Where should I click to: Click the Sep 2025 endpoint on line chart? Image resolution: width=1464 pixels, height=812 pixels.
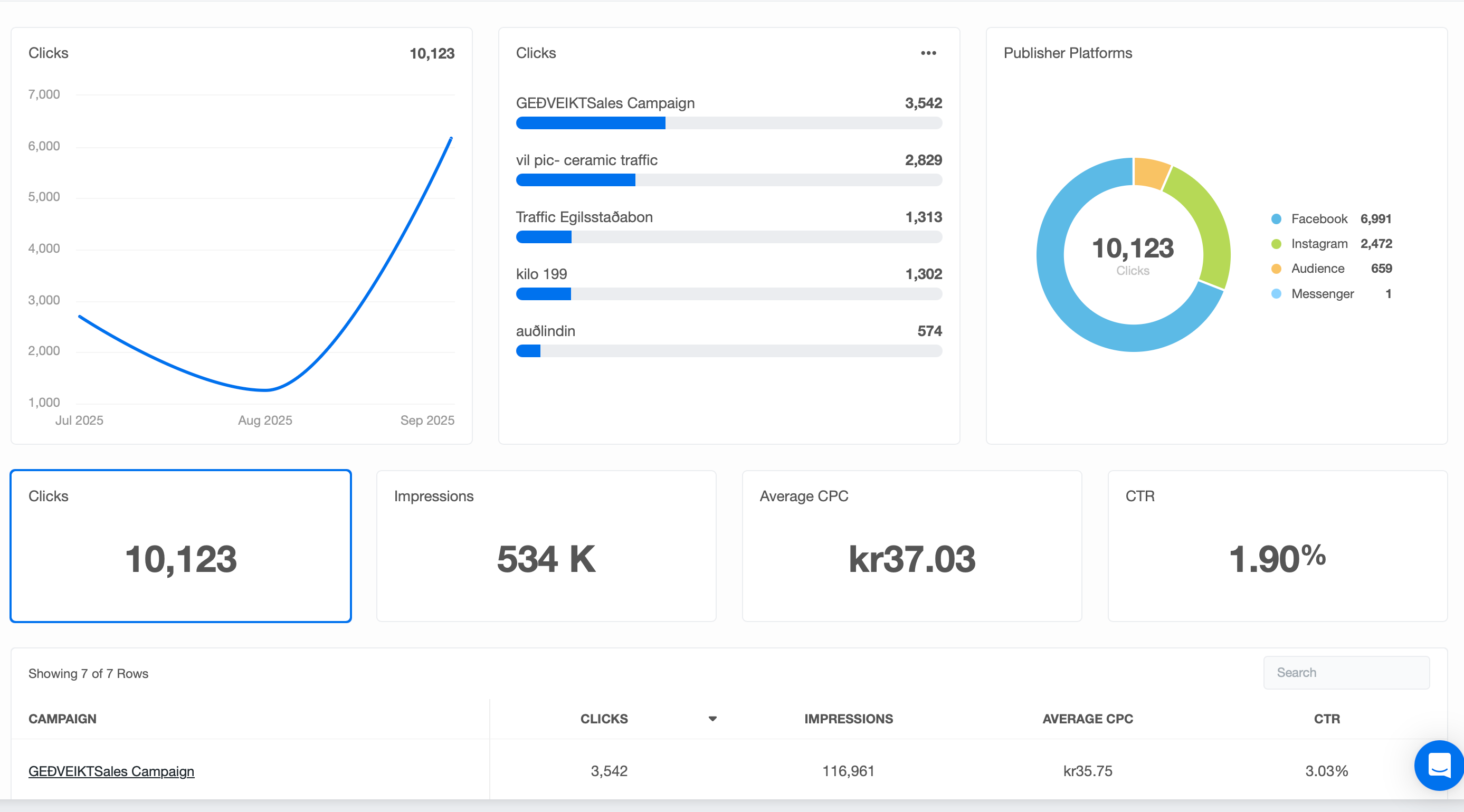coord(451,138)
